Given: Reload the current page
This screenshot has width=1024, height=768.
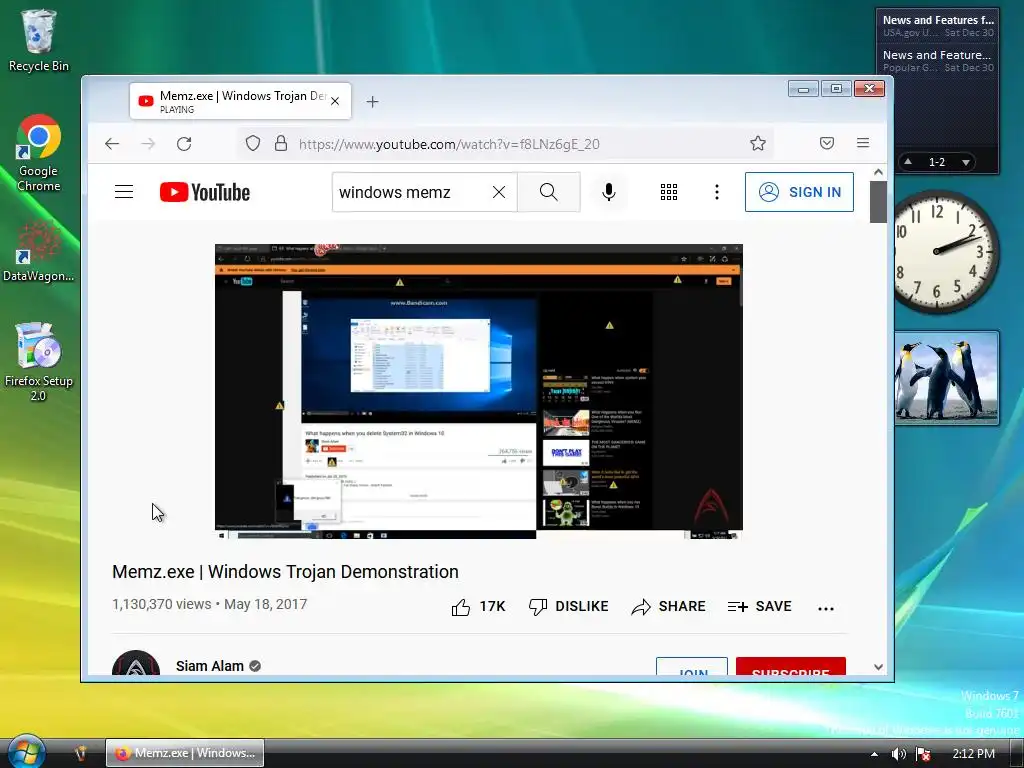Looking at the screenshot, I should click(x=184, y=144).
